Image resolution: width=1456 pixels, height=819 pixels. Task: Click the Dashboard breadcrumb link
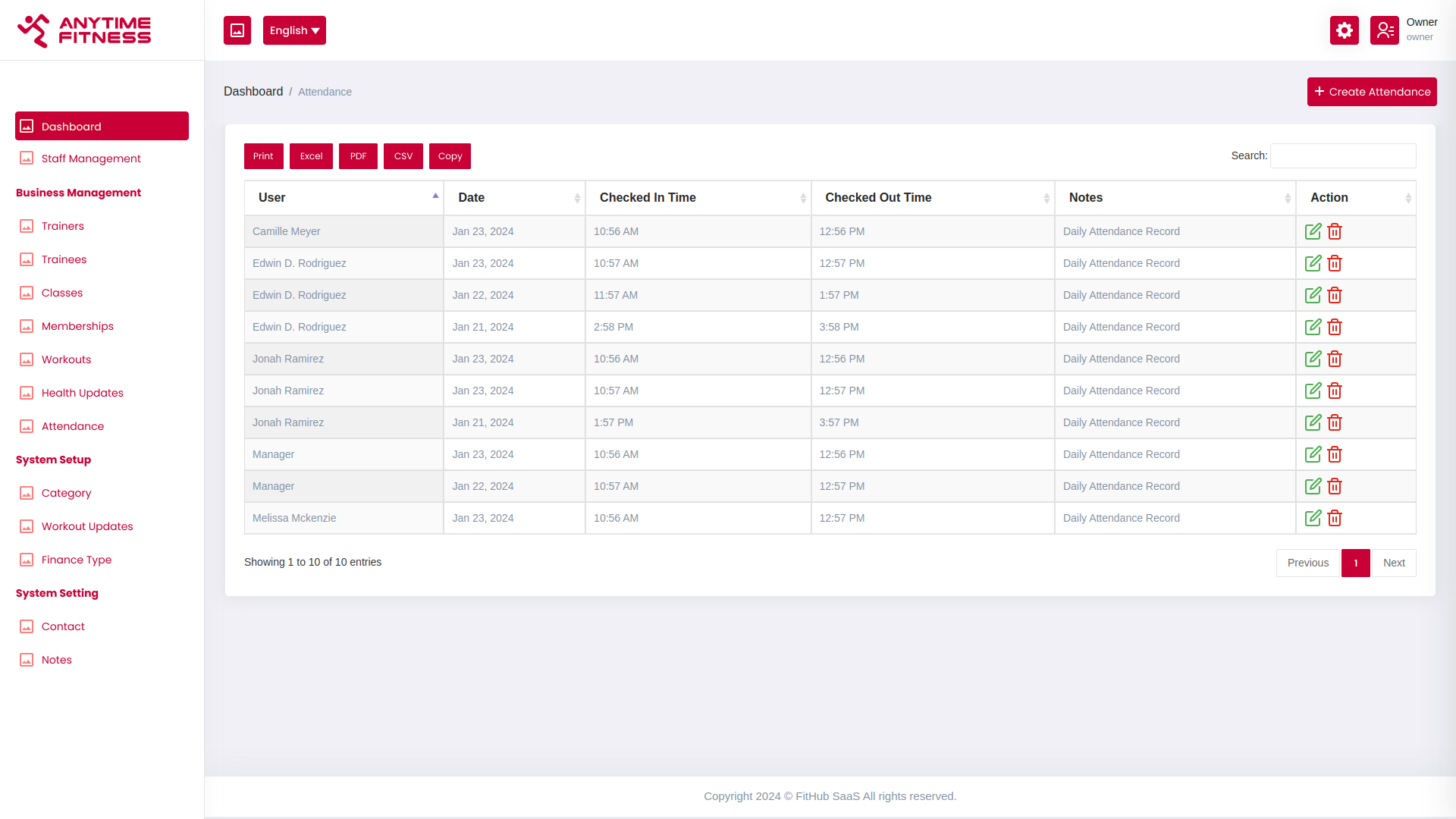coord(253,92)
